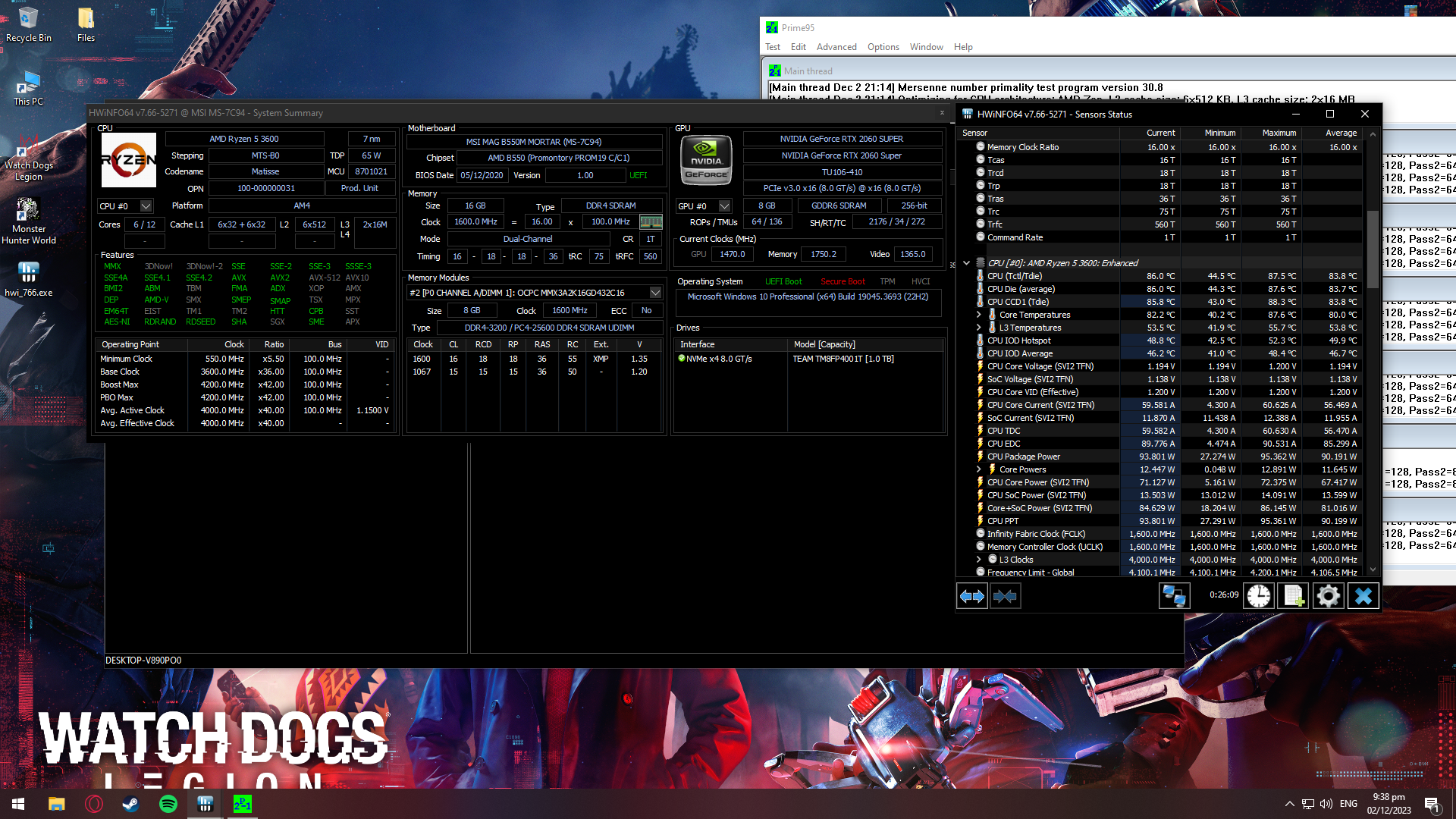The image size is (1456, 819).
Task: Open the Edit menu in Prime95
Action: click(798, 47)
